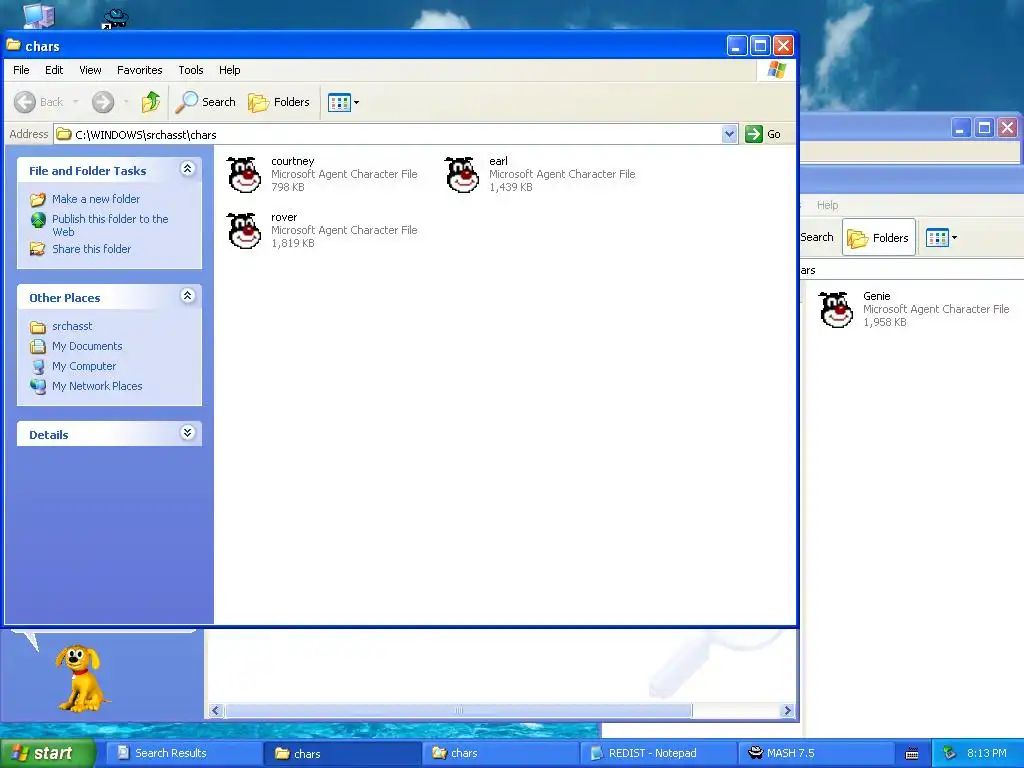Switch to REDIST - Notepad taskbar button
This screenshot has height=768, width=1024.
658,754
